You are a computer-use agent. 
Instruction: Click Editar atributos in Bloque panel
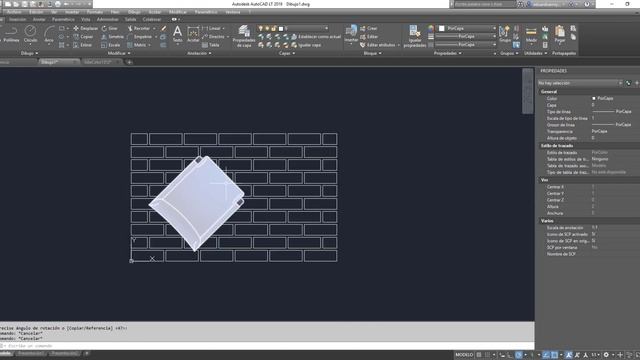point(378,45)
